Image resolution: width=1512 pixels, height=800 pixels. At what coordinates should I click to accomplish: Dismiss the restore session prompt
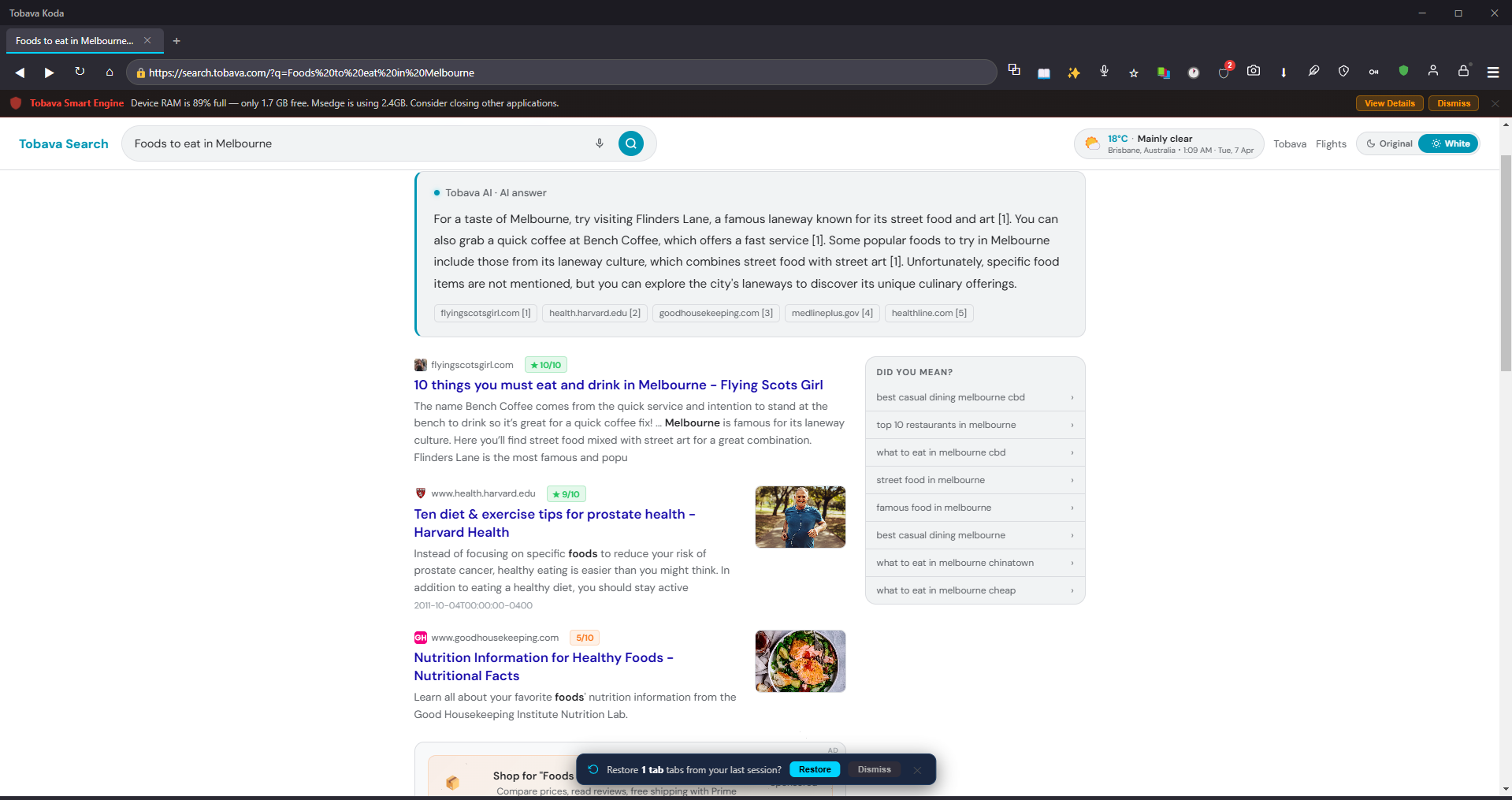tap(875, 769)
